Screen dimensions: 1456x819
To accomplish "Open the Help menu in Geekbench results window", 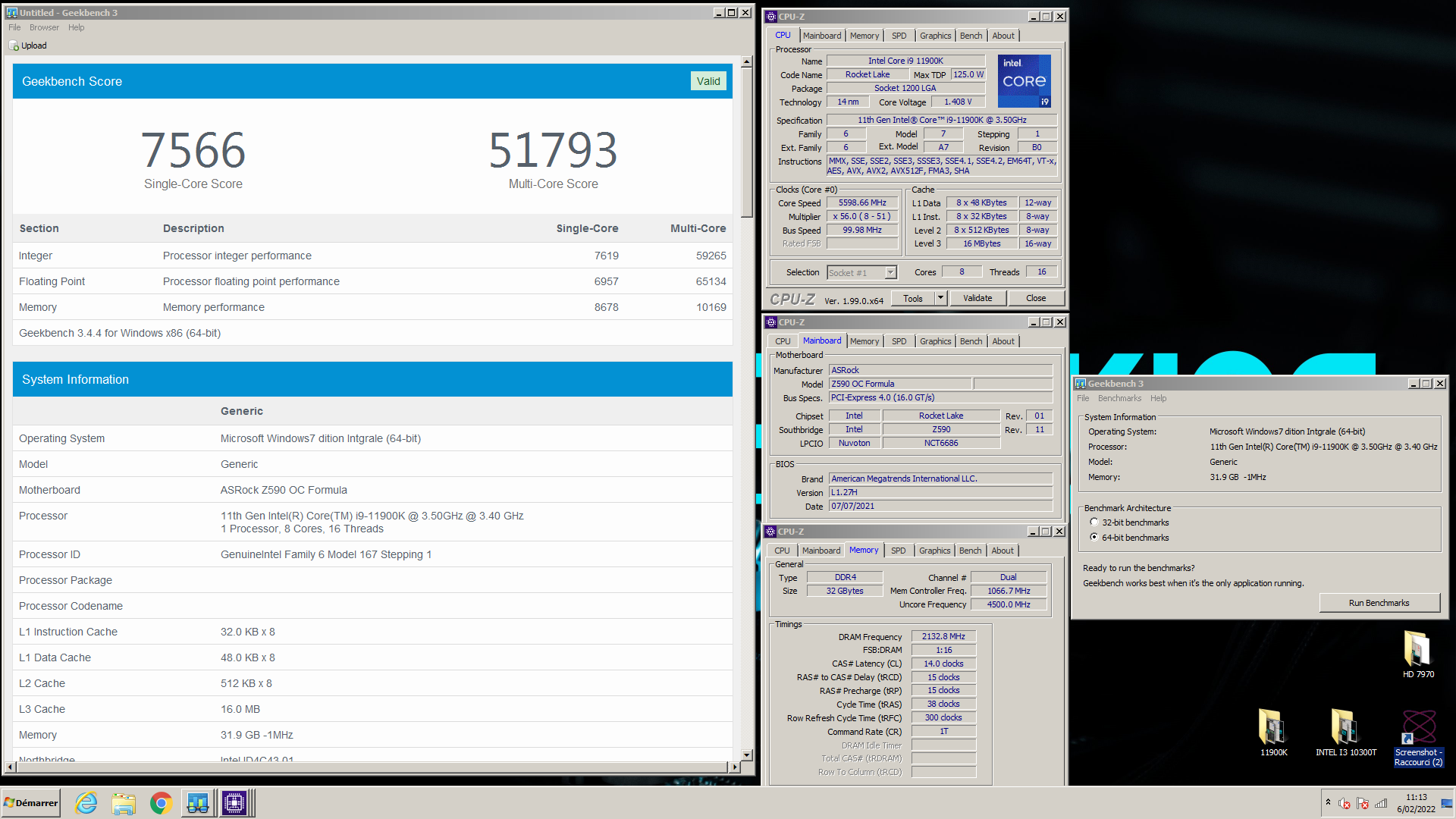I will pos(76,27).
